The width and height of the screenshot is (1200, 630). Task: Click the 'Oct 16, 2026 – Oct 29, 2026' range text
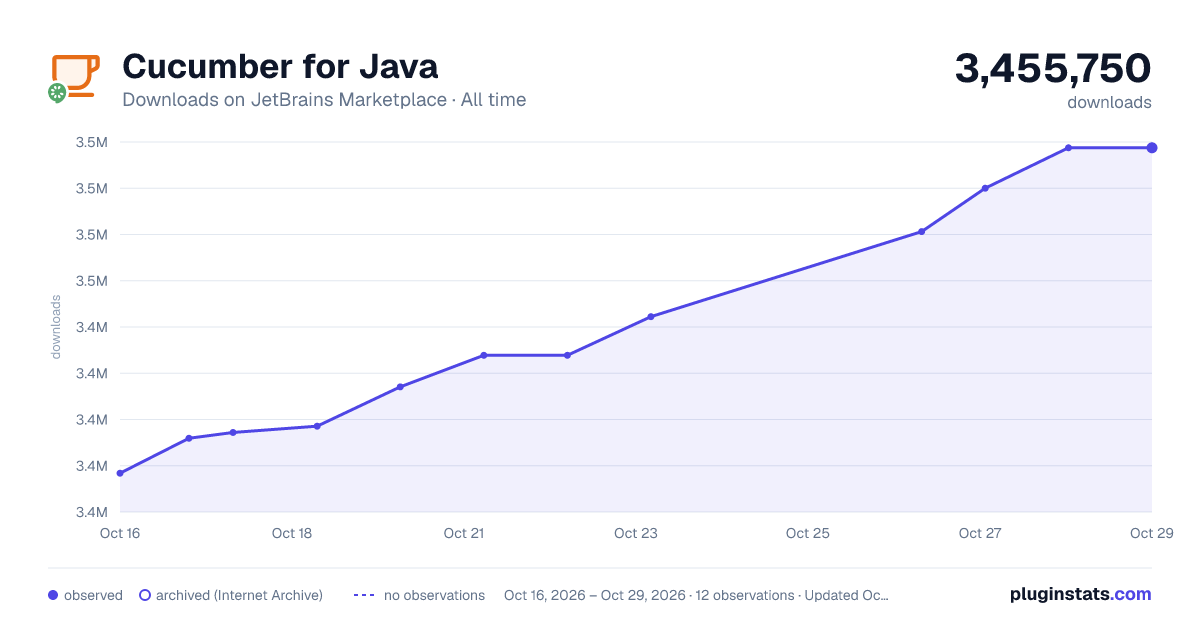(595, 595)
